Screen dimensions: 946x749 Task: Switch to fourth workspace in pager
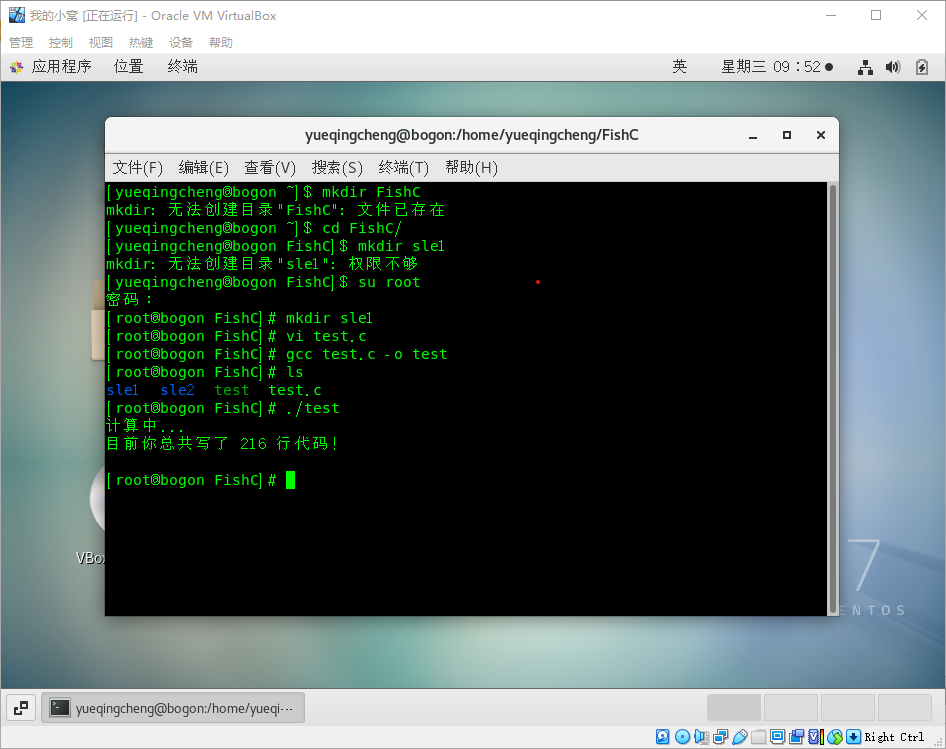(904, 707)
